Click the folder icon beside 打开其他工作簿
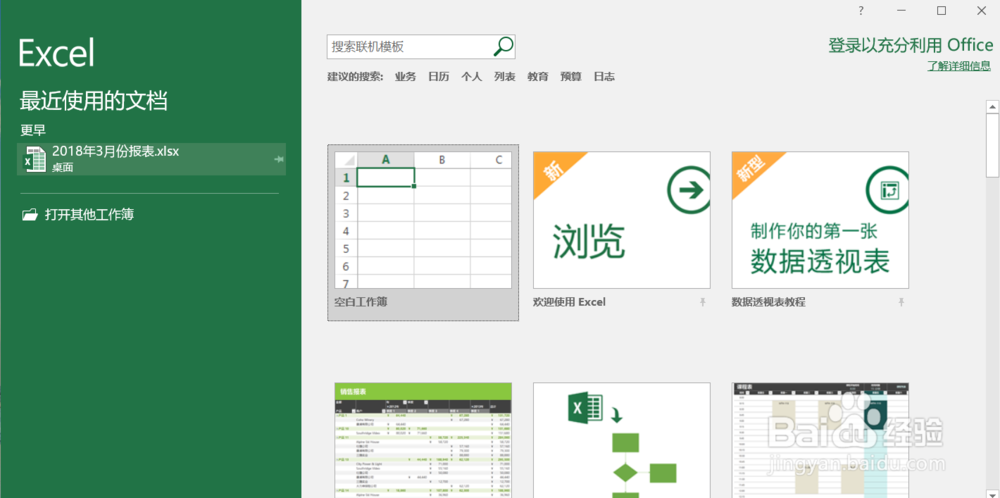The image size is (1000, 498). pos(30,215)
